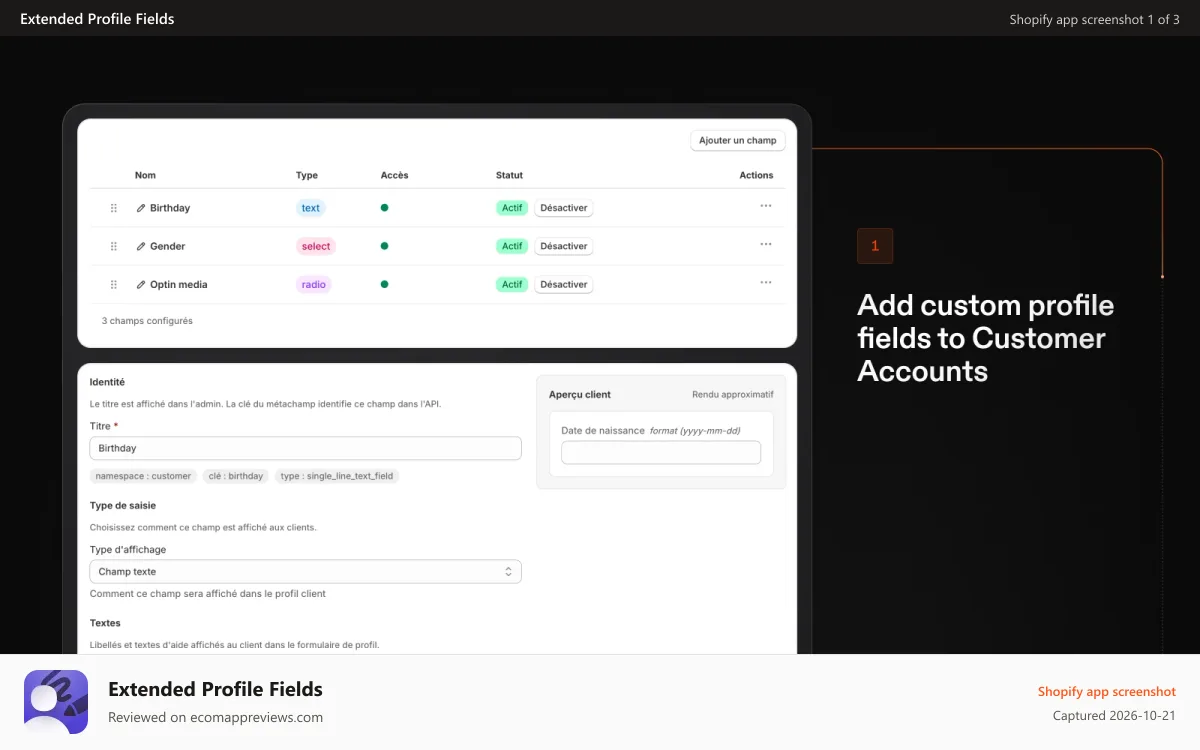This screenshot has height=750, width=1200.
Task: Open the Type d'affichage dropdown showing Champ texte
Action: [305, 572]
